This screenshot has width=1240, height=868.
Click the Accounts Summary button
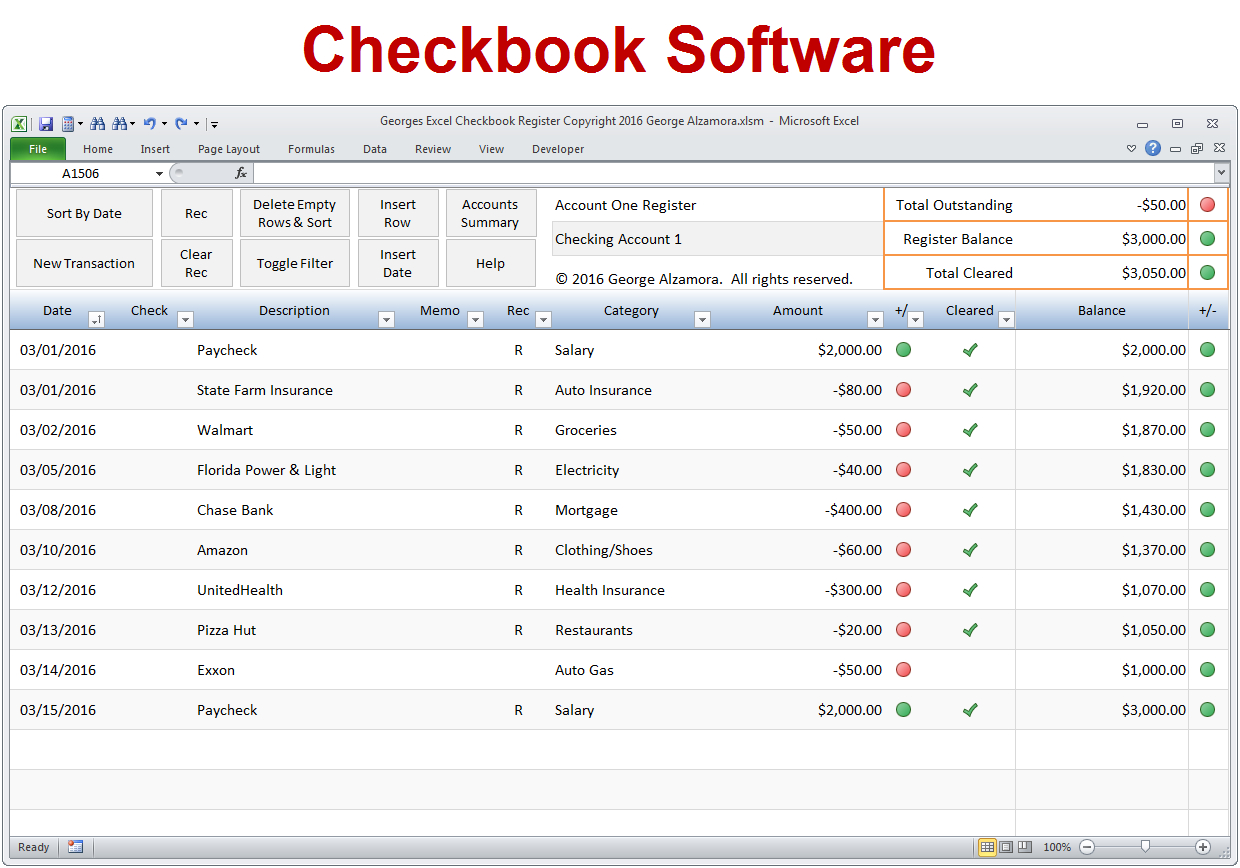[491, 212]
